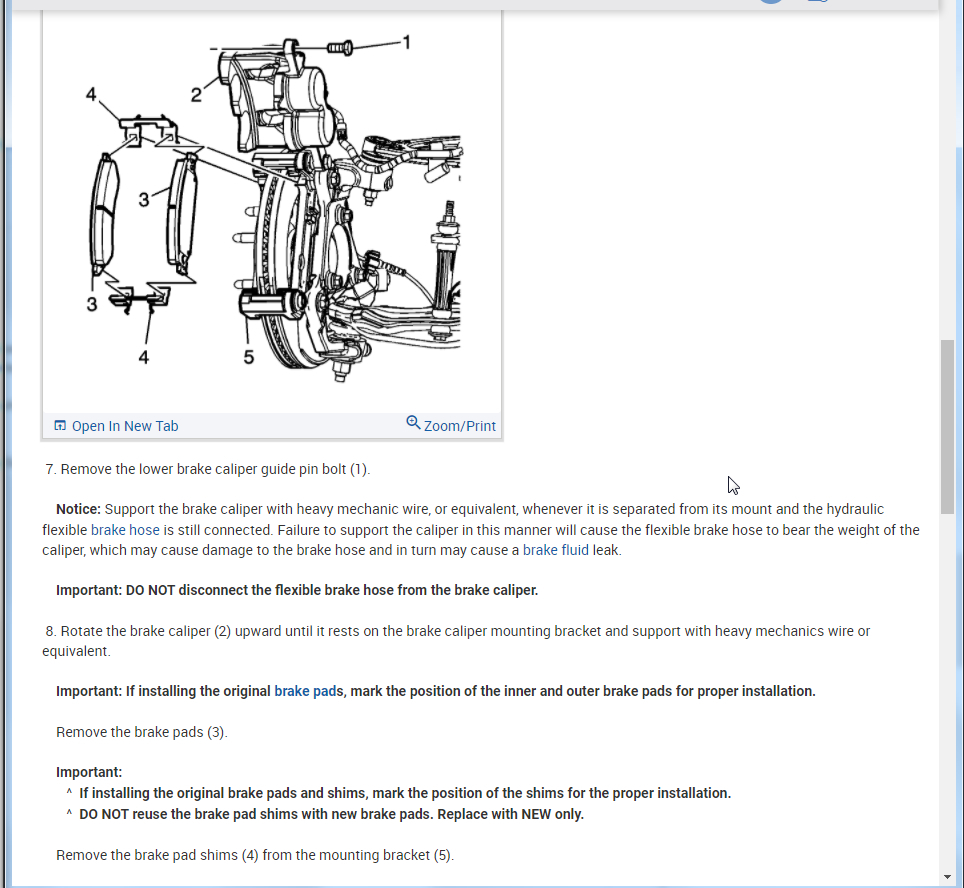The height and width of the screenshot is (888, 964).
Task: Click the 'DO NOT reuse the brake pad shims' bullet
Action: (x=331, y=814)
